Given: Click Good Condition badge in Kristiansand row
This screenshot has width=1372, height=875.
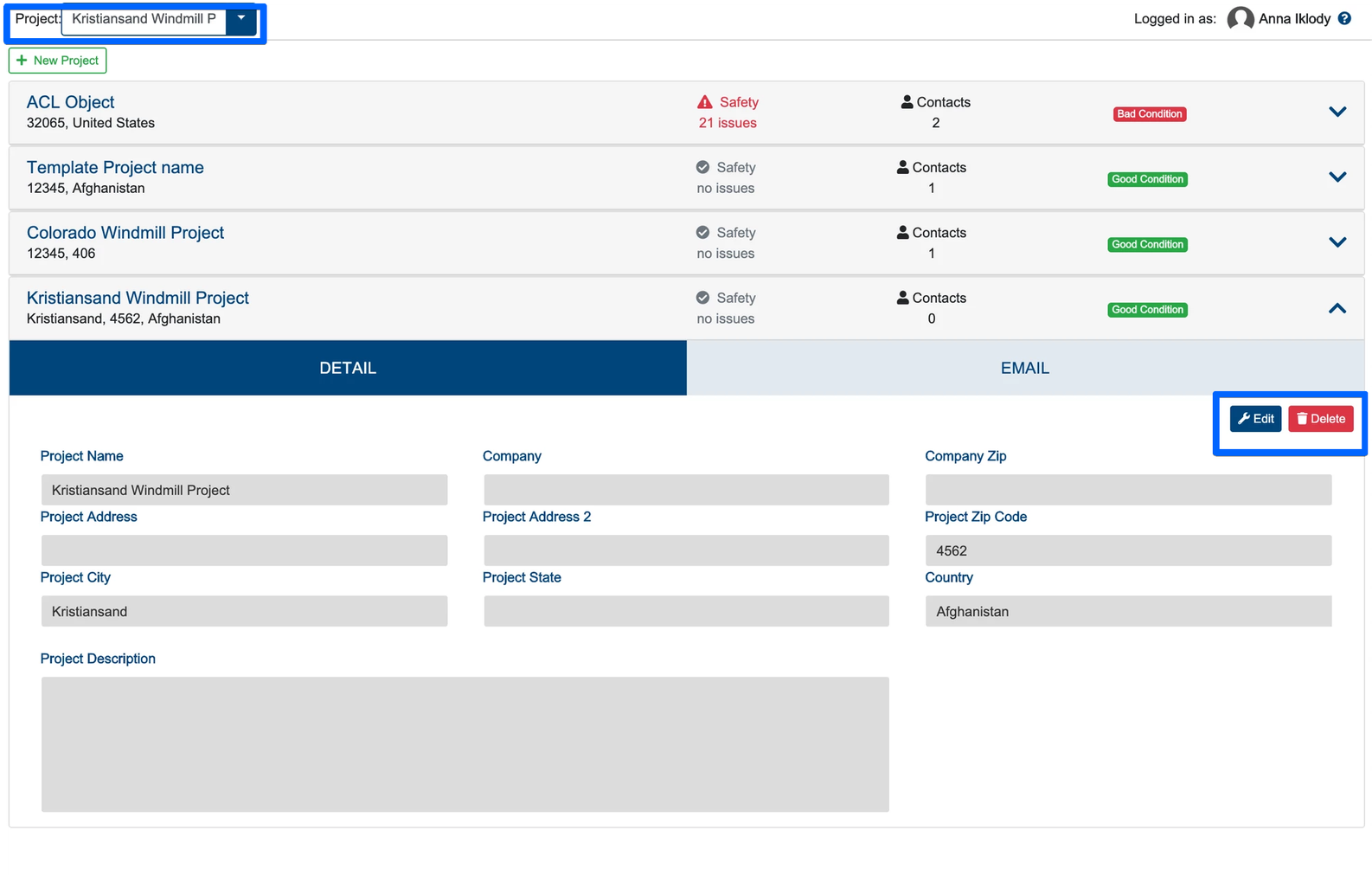Looking at the screenshot, I should click(x=1147, y=310).
